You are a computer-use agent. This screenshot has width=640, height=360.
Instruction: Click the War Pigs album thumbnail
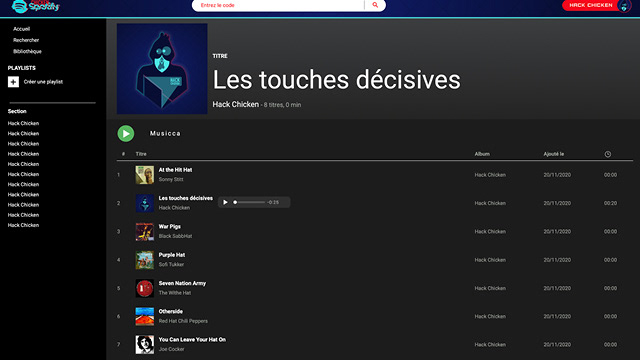144,231
